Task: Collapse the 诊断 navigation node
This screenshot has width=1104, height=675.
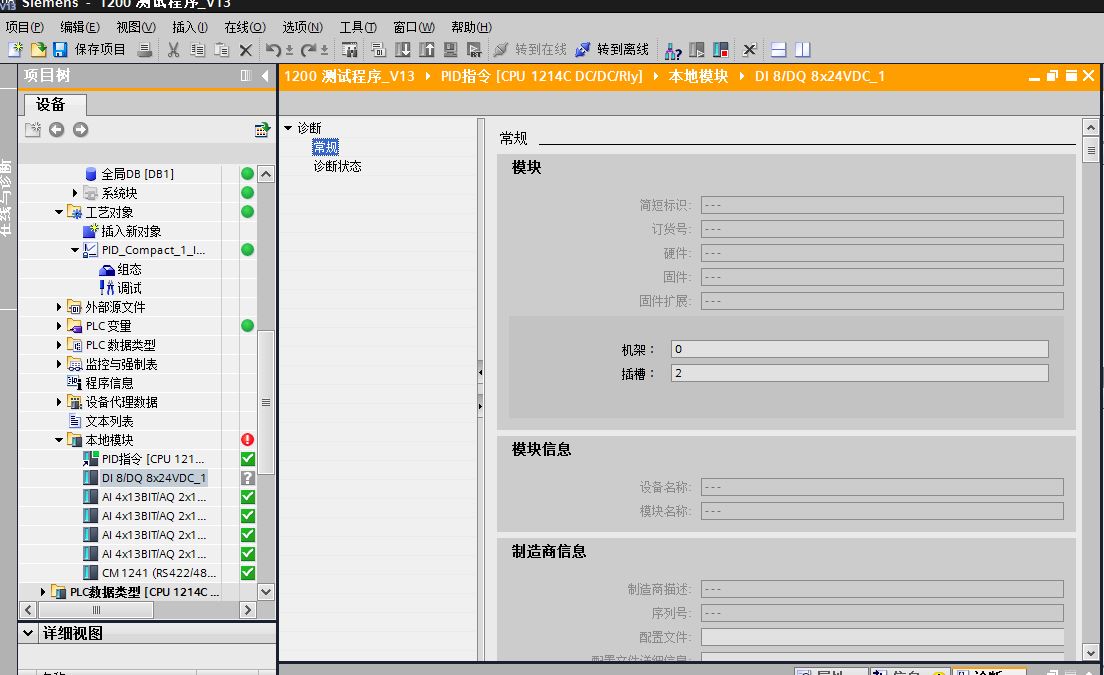Action: click(x=288, y=128)
